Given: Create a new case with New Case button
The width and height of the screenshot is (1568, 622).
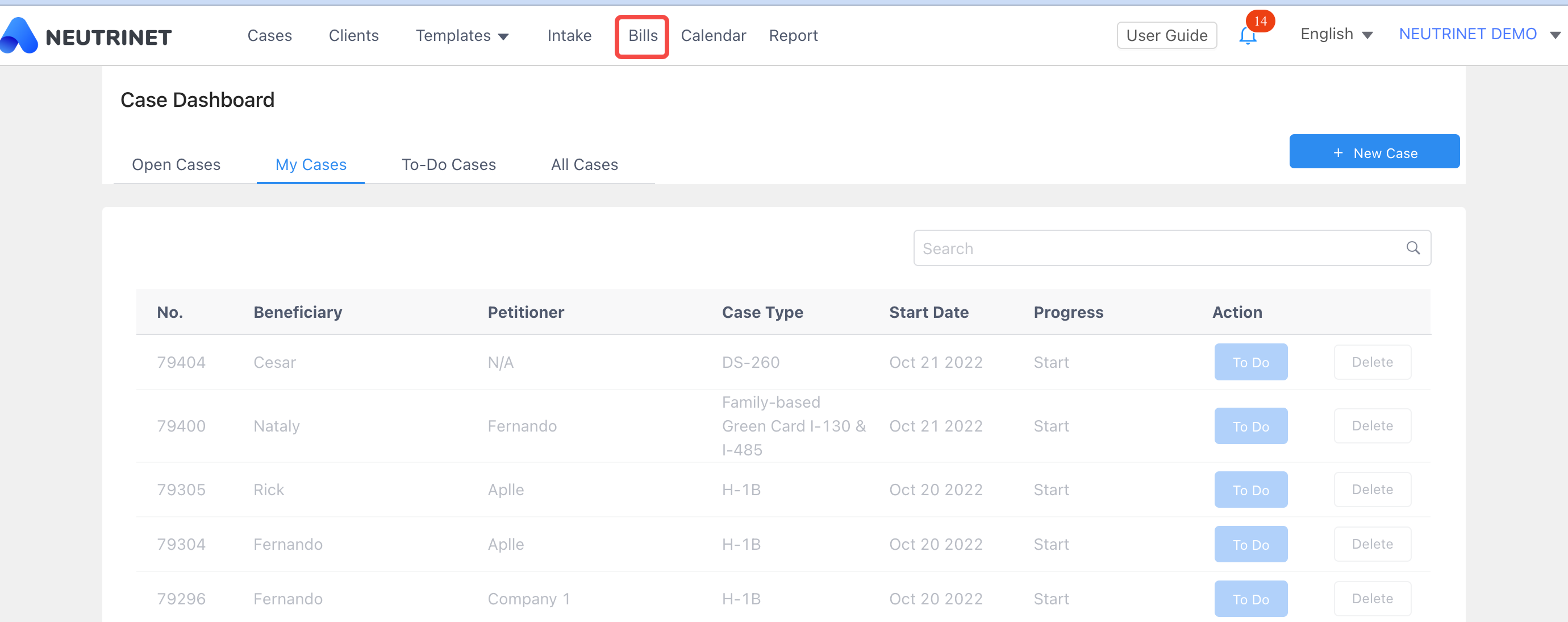Looking at the screenshot, I should click(1374, 152).
